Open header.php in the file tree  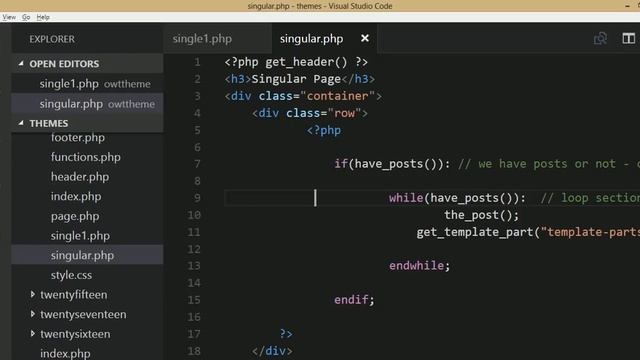pyautogui.click(x=80, y=177)
